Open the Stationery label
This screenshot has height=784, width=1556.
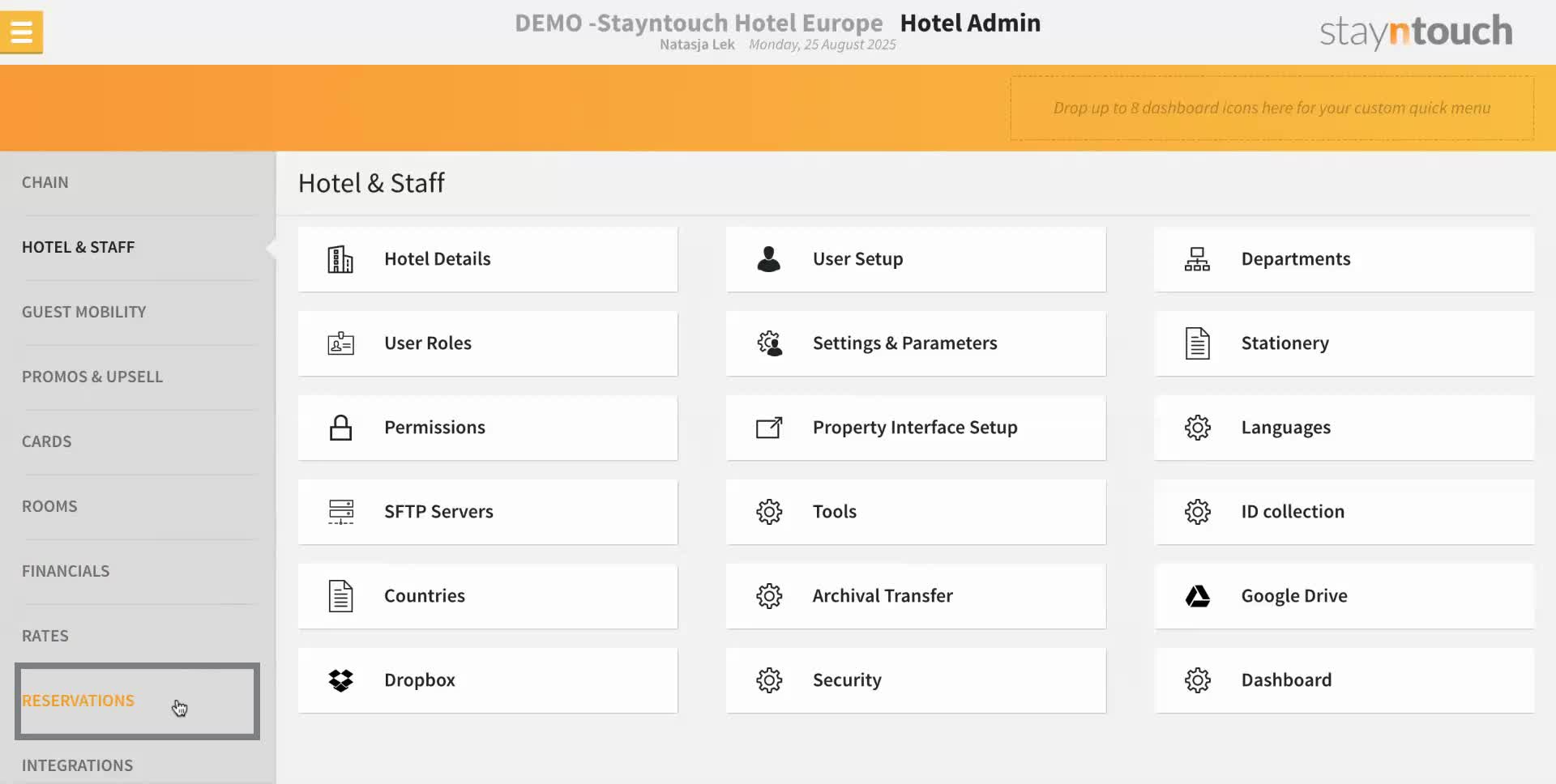1285,343
